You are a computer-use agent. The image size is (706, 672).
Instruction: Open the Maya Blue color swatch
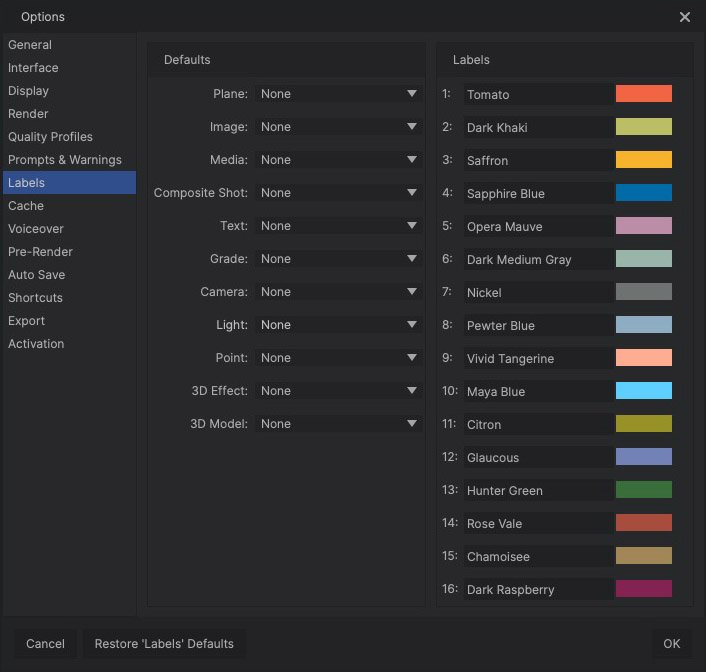(643, 391)
